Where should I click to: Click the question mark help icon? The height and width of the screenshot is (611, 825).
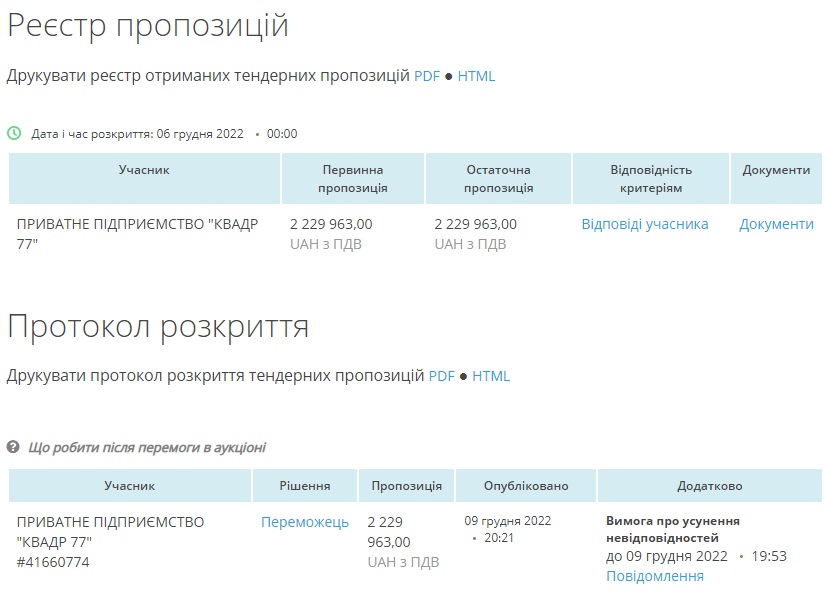click(14, 447)
